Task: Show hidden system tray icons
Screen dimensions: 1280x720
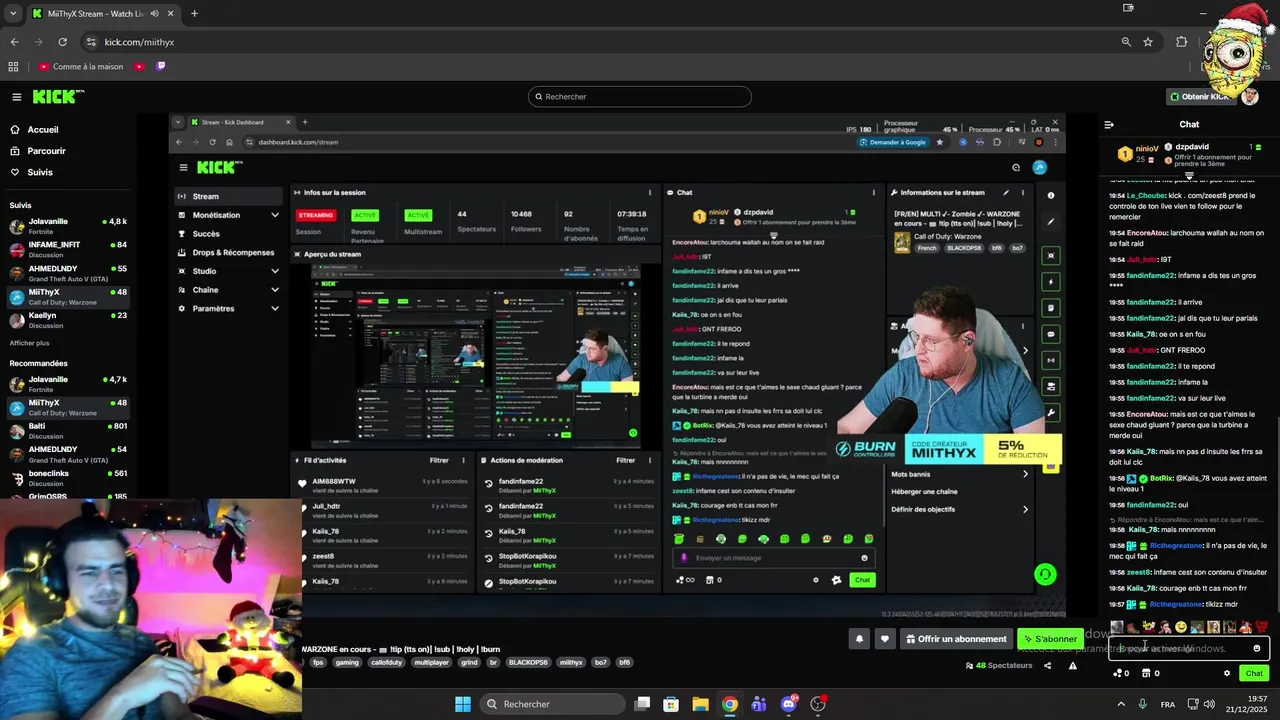Action: pyautogui.click(x=1120, y=704)
